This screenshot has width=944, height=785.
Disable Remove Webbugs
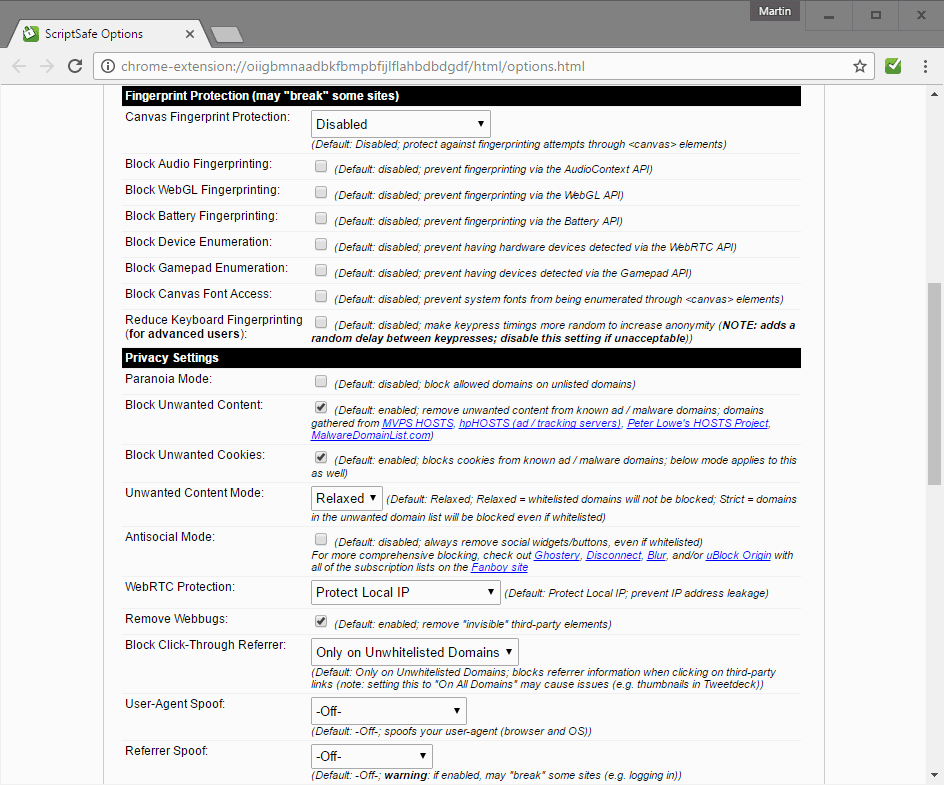(320, 621)
